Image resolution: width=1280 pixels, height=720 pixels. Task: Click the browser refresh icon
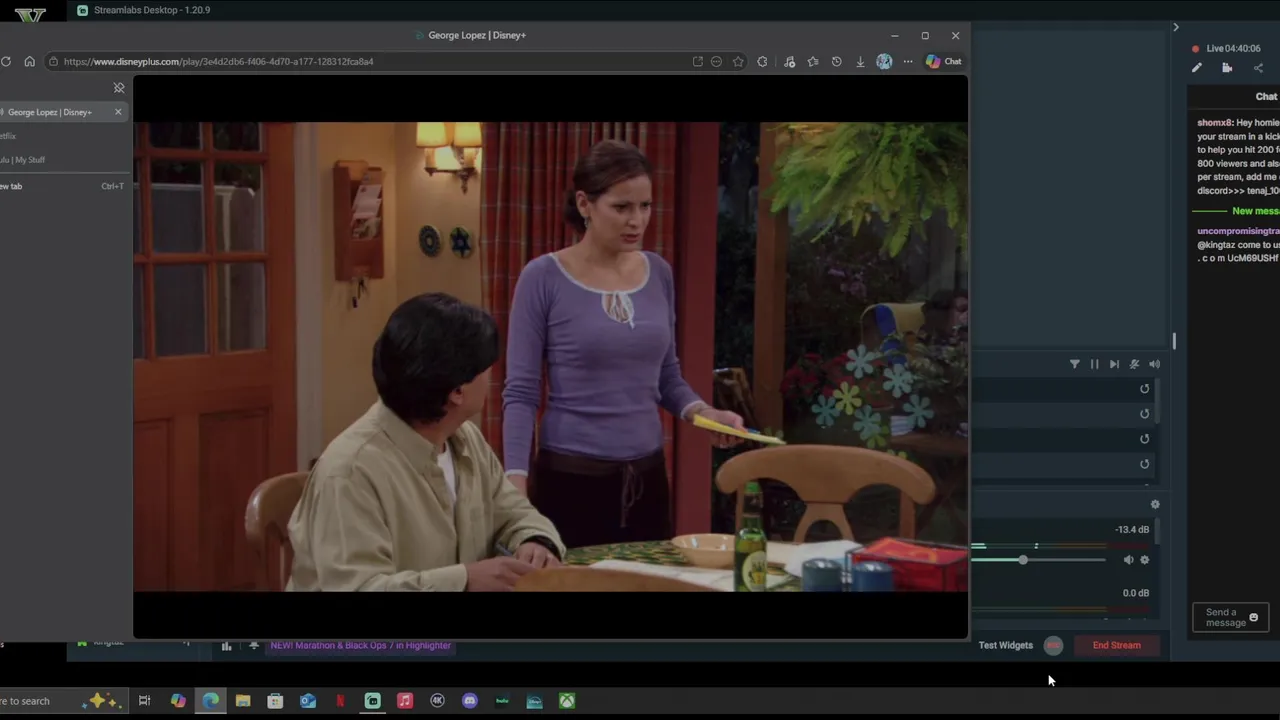(x=6, y=61)
